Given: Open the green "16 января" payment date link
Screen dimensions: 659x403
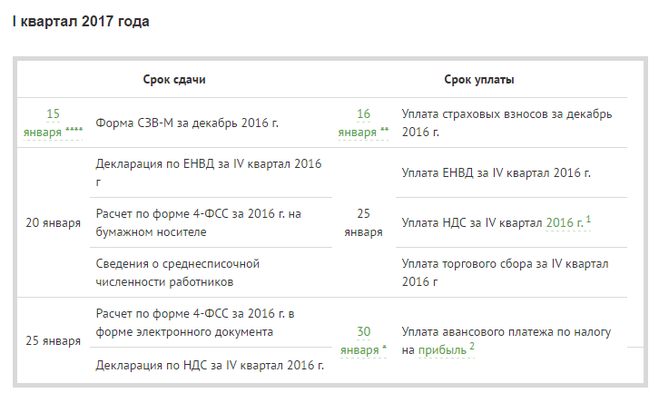Looking at the screenshot, I should (363, 123).
